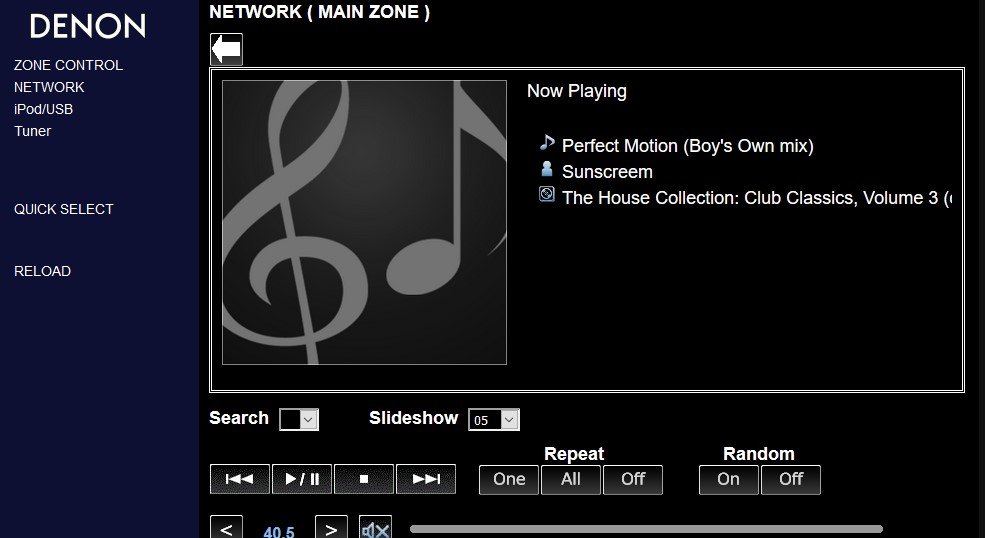The image size is (985, 538).
Task: Select NETWORK in the sidebar
Action: coord(49,87)
